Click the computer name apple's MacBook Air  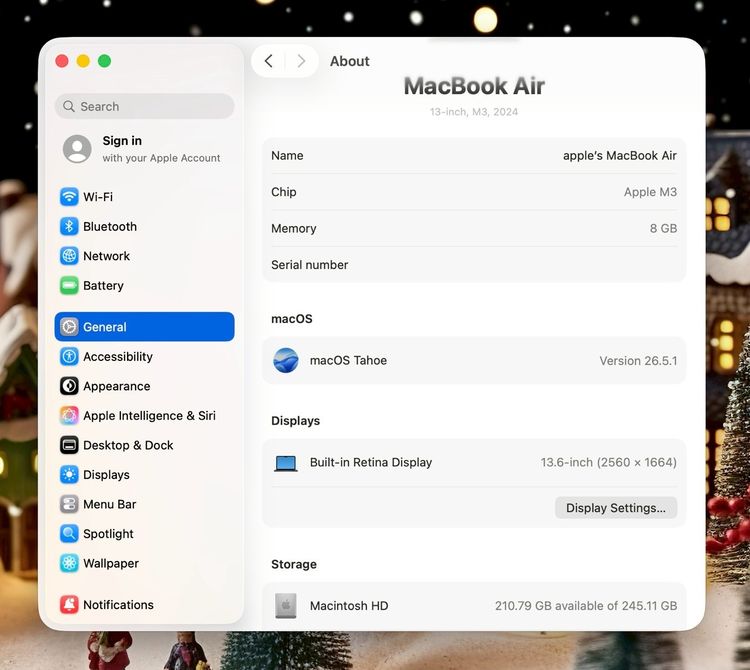[x=619, y=155]
